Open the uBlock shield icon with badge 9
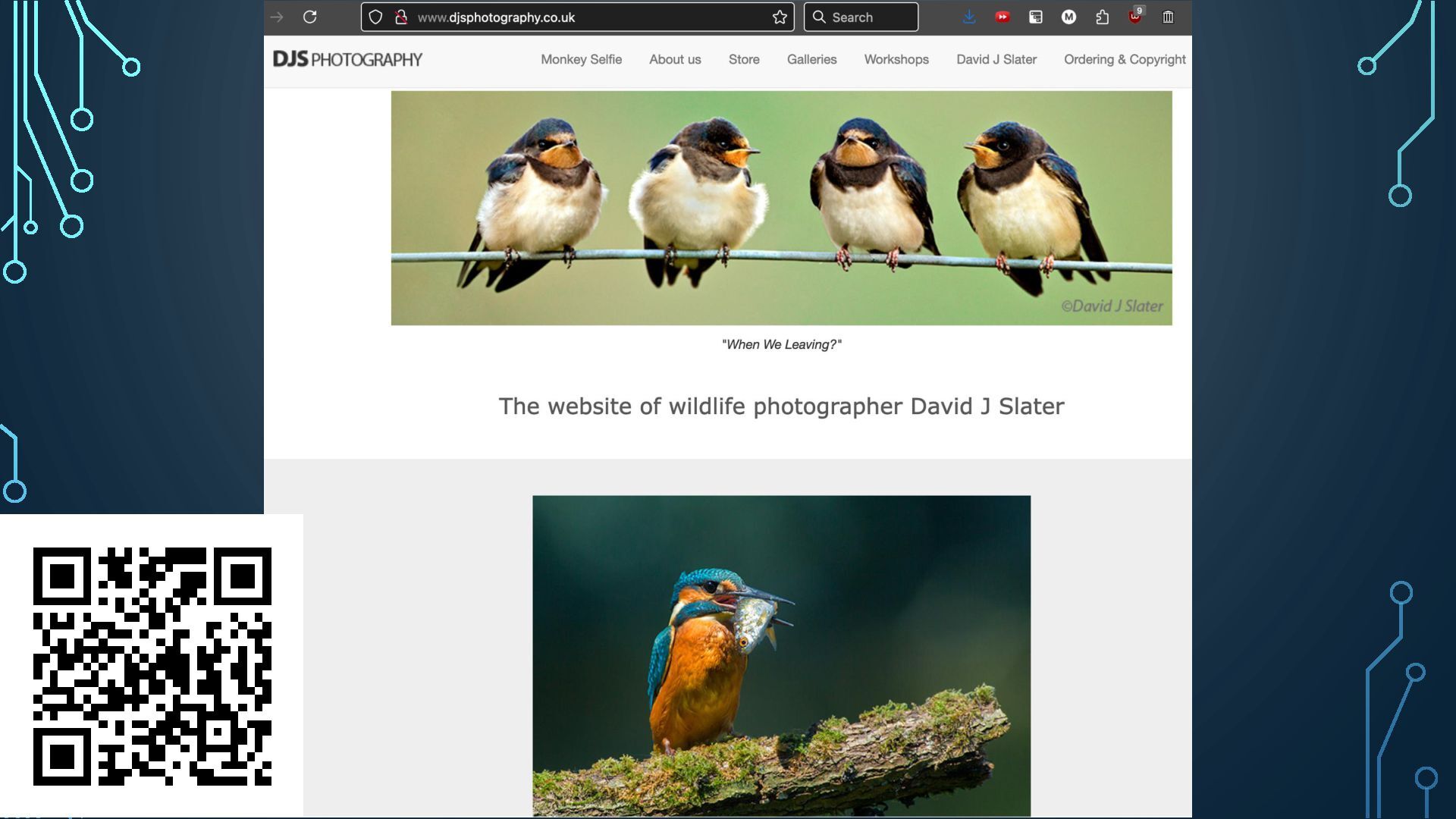Image resolution: width=1456 pixels, height=819 pixels. tap(1135, 16)
